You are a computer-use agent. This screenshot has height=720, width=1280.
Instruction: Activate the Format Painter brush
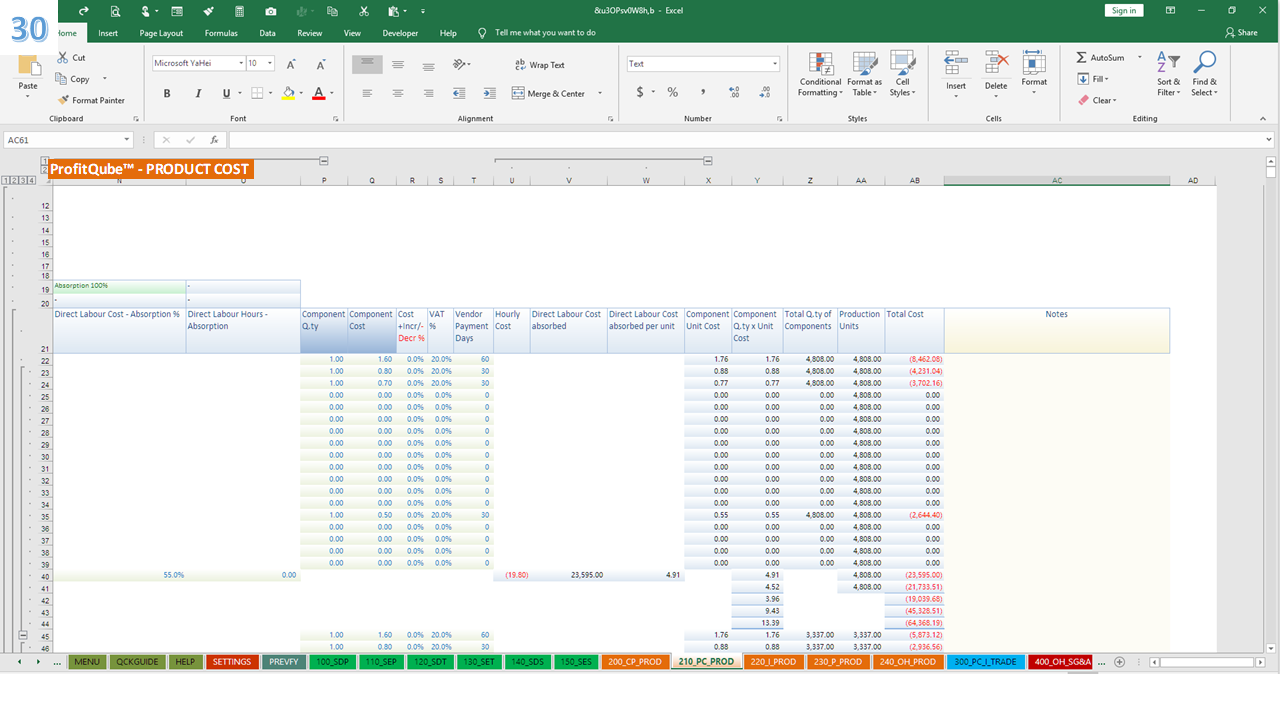[91, 100]
